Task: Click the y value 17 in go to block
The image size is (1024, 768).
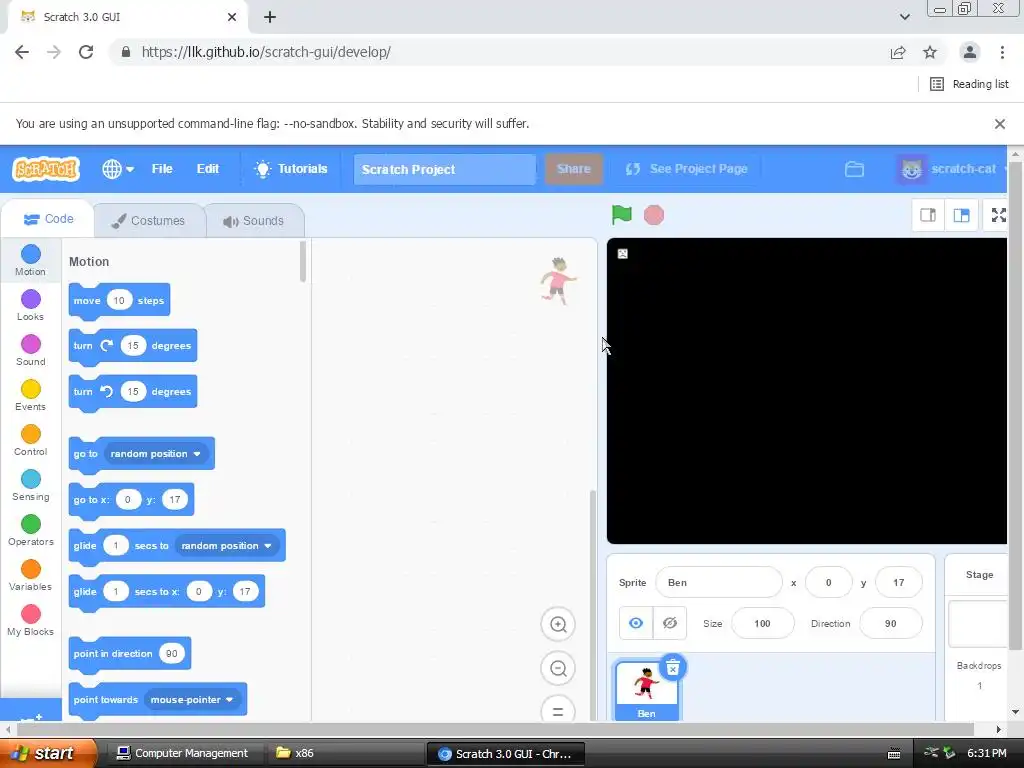Action: tap(174, 500)
